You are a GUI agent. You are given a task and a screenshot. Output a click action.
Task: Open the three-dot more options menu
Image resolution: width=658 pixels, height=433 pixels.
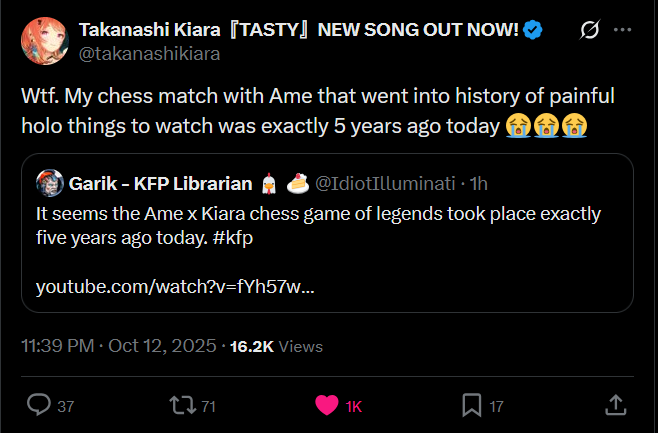622,31
